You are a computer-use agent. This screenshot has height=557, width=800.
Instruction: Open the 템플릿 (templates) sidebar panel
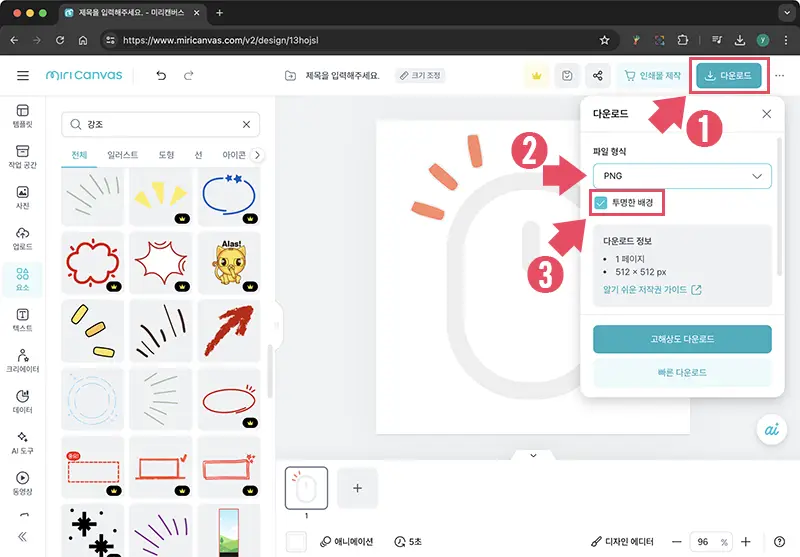22,116
